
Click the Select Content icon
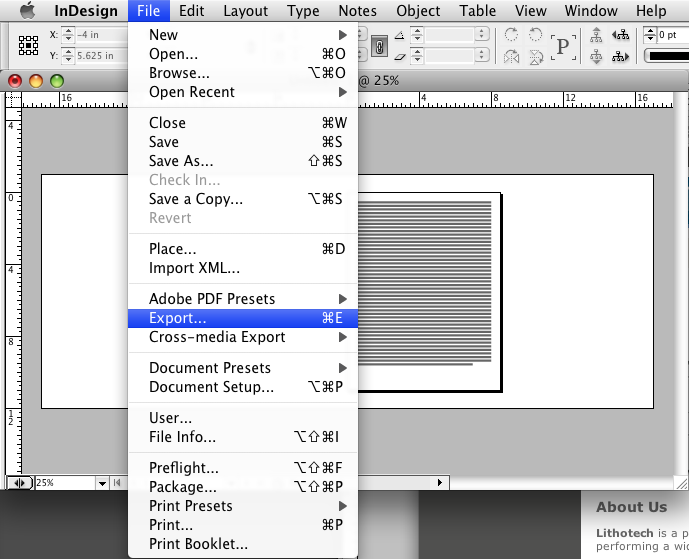click(596, 56)
